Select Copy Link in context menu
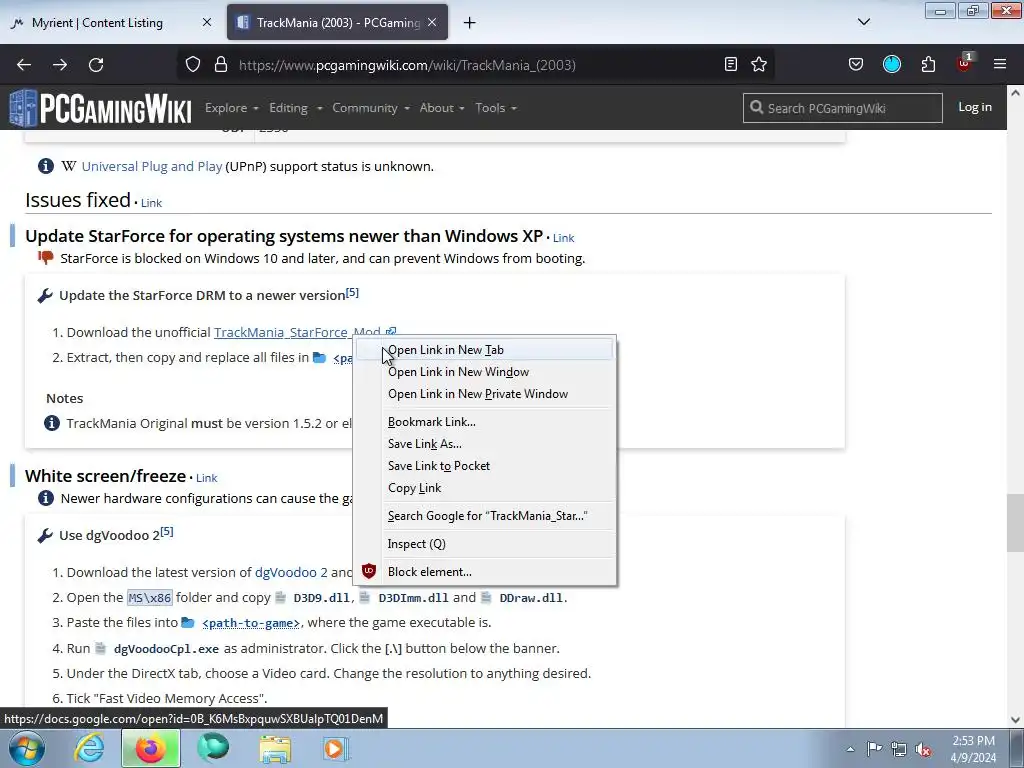This screenshot has width=1024, height=768. 485,488
